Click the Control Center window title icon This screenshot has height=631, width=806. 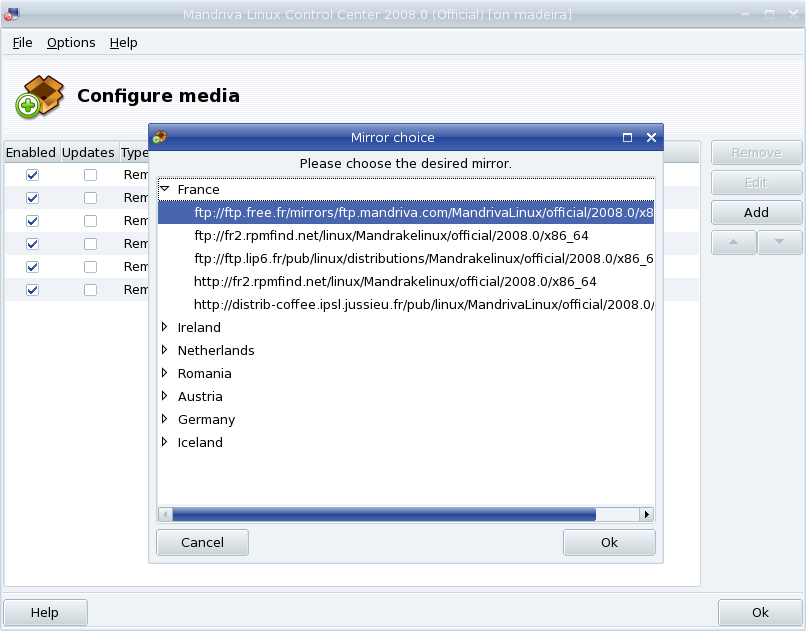(x=11, y=14)
